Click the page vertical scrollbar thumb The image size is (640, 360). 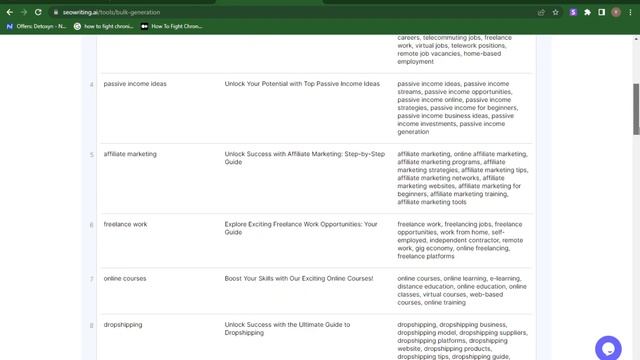(636, 109)
